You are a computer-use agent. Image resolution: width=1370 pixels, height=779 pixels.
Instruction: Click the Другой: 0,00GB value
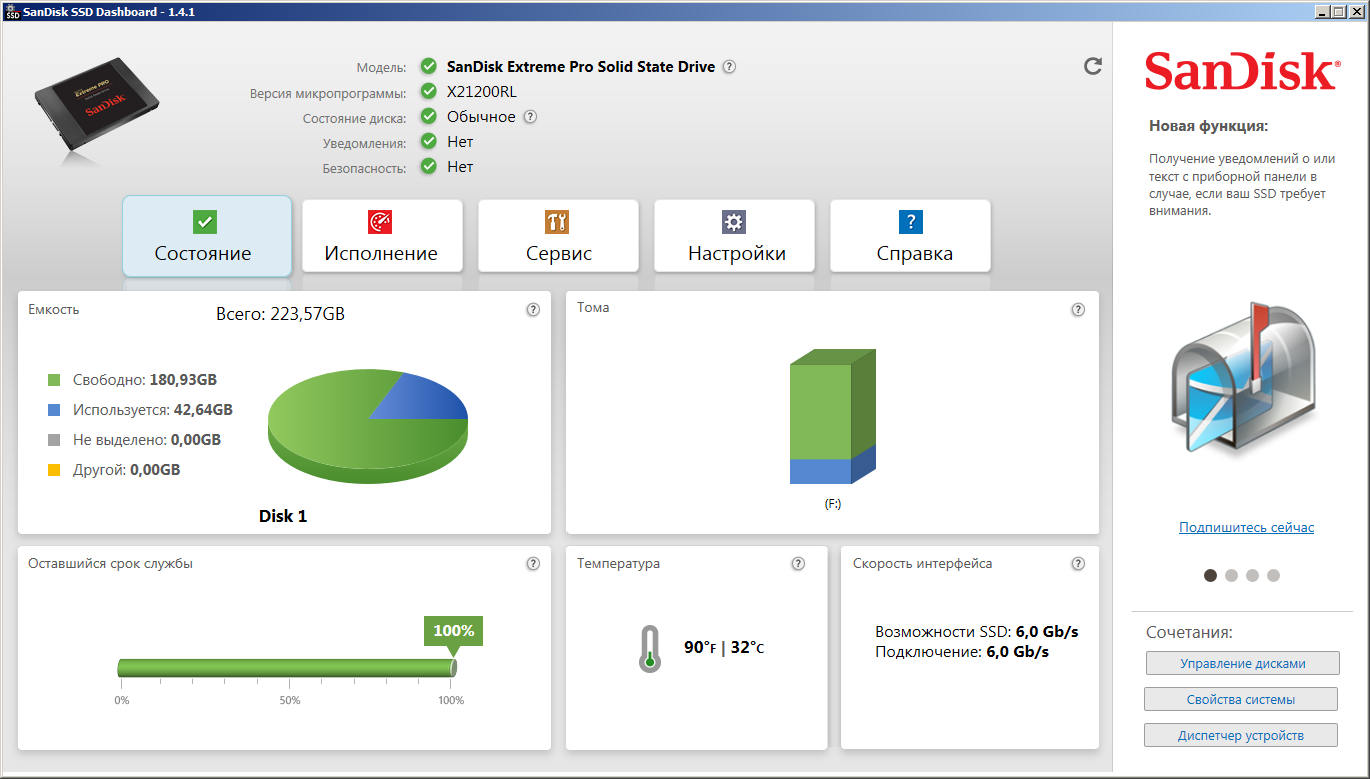point(127,470)
